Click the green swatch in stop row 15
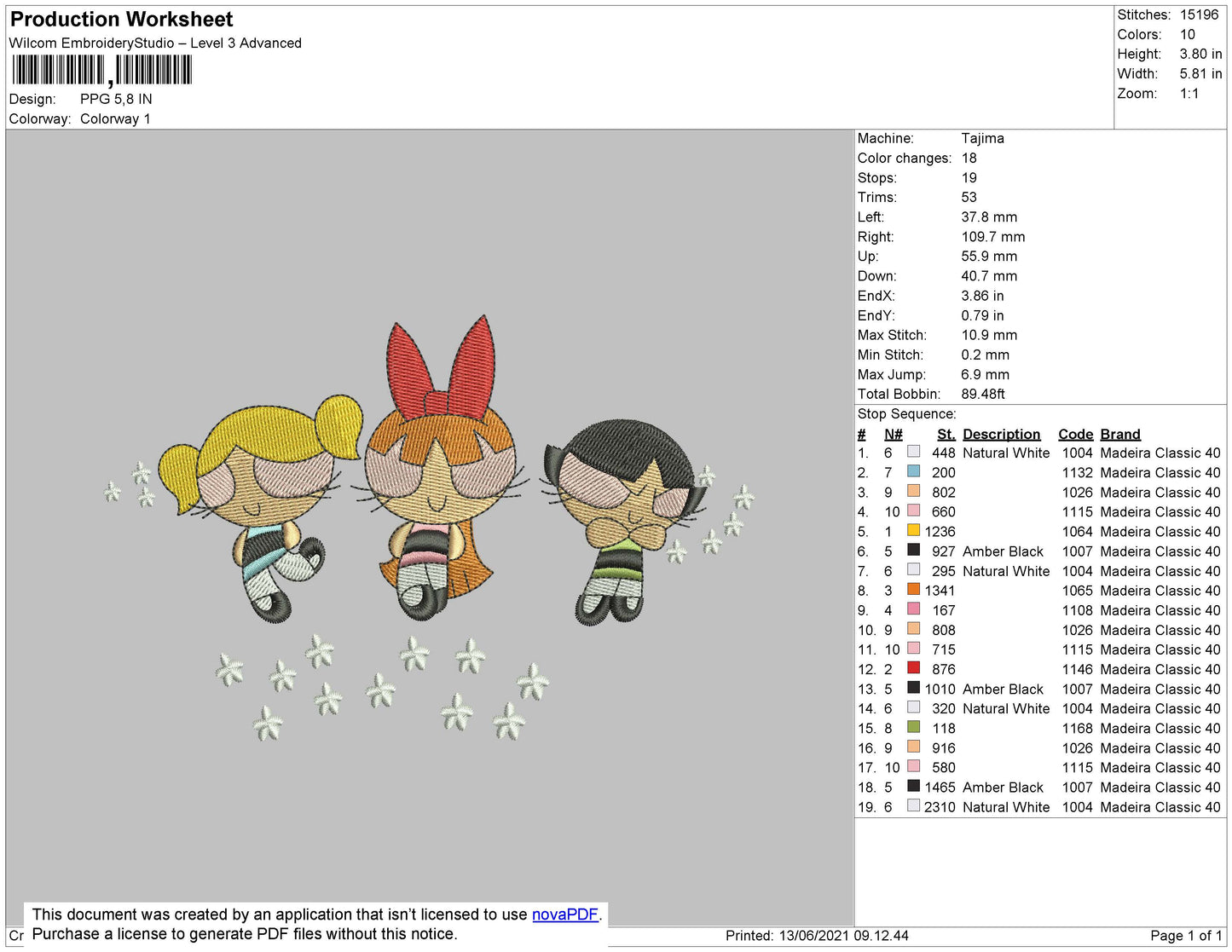This screenshot has height=952, width=1232. 914,727
